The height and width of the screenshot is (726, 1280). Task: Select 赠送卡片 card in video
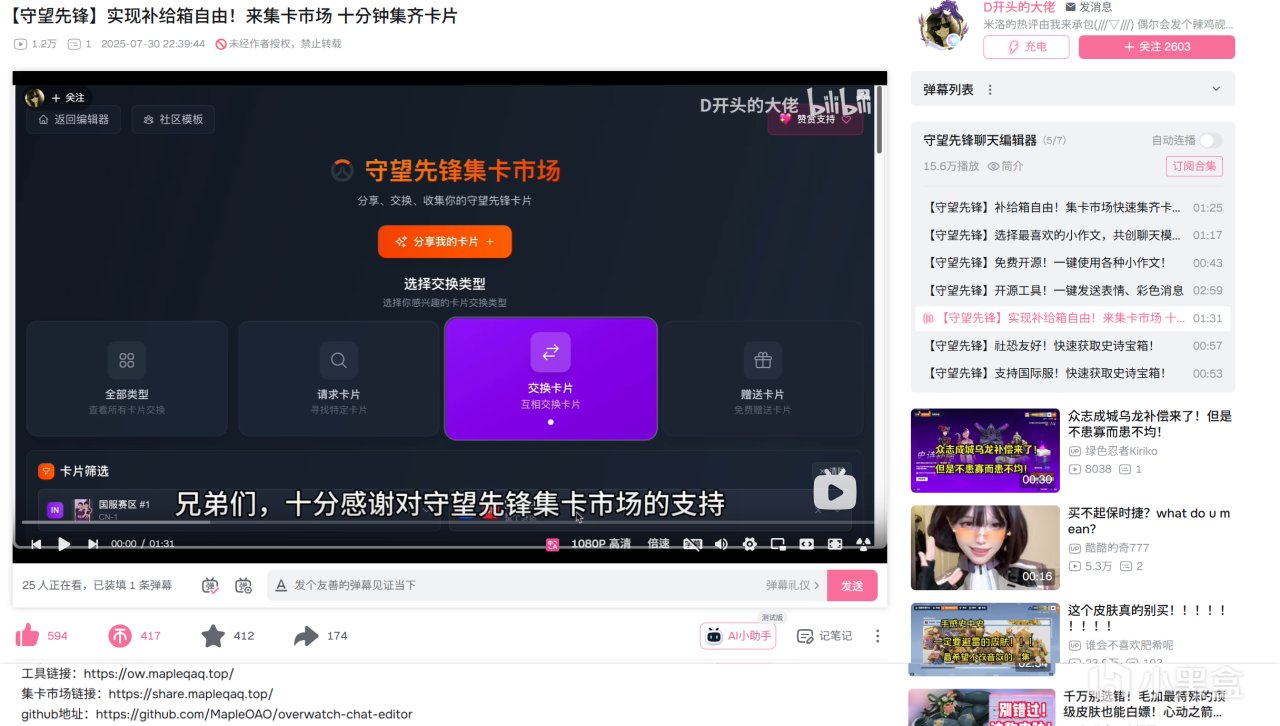[763, 378]
